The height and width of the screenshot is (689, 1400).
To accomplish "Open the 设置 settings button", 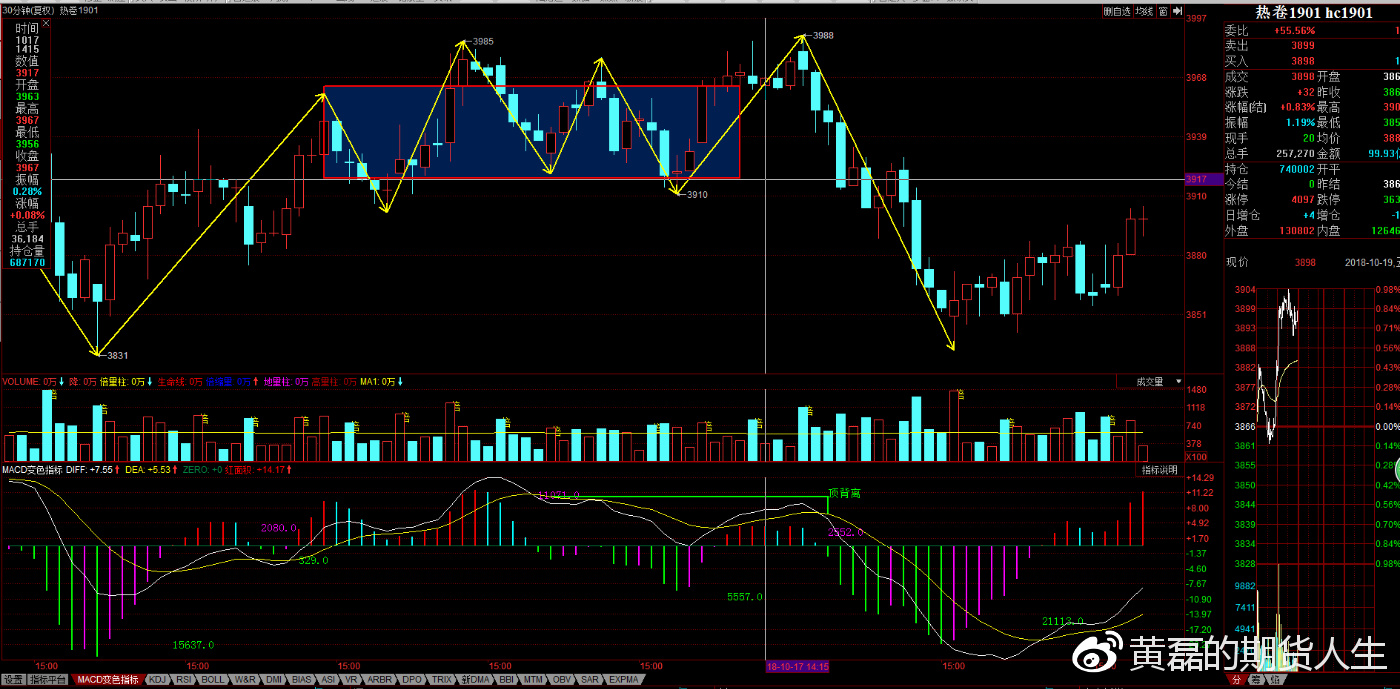I will pyautogui.click(x=13, y=680).
